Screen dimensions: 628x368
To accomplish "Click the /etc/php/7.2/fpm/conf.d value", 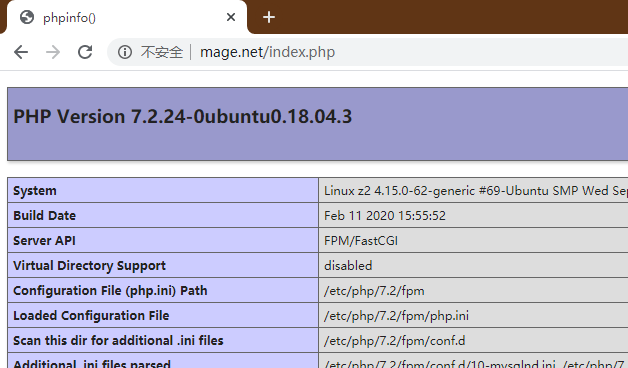I will [x=395, y=341].
